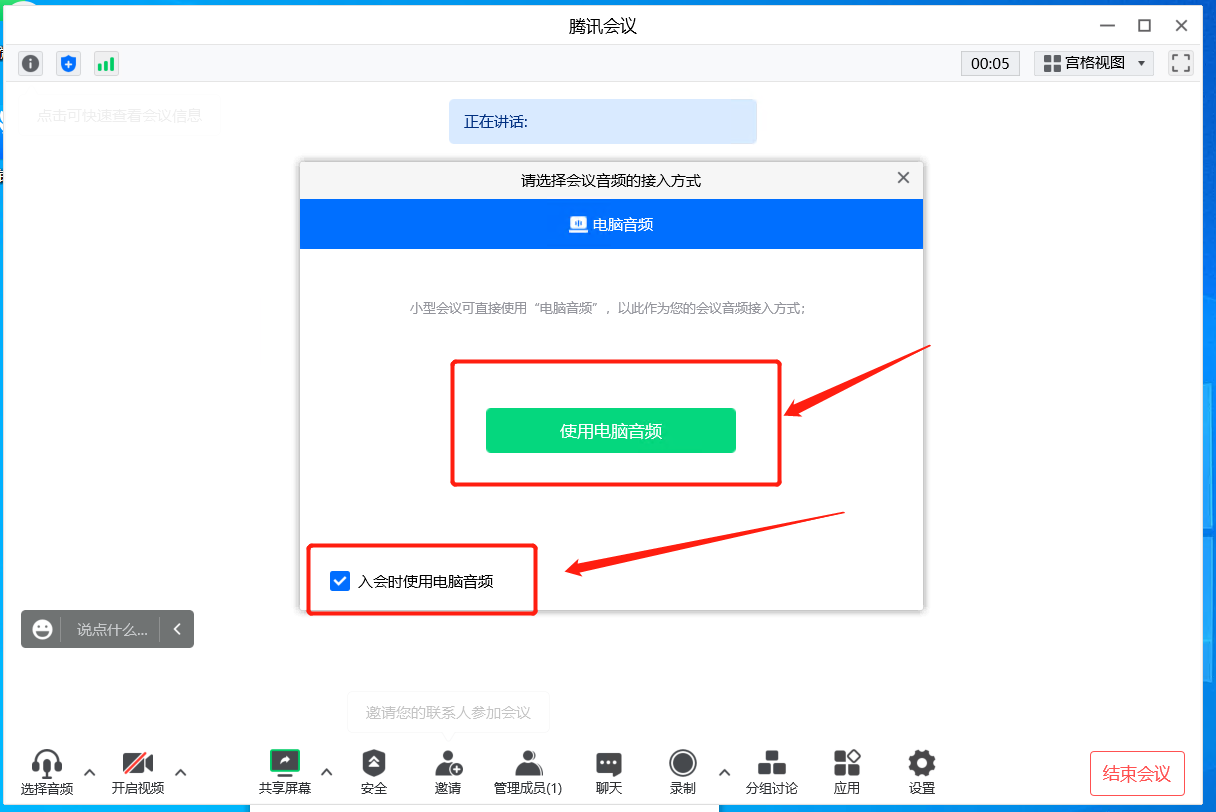Expand audio options arrow beside 选择音频
The image size is (1216, 812).
click(x=89, y=772)
